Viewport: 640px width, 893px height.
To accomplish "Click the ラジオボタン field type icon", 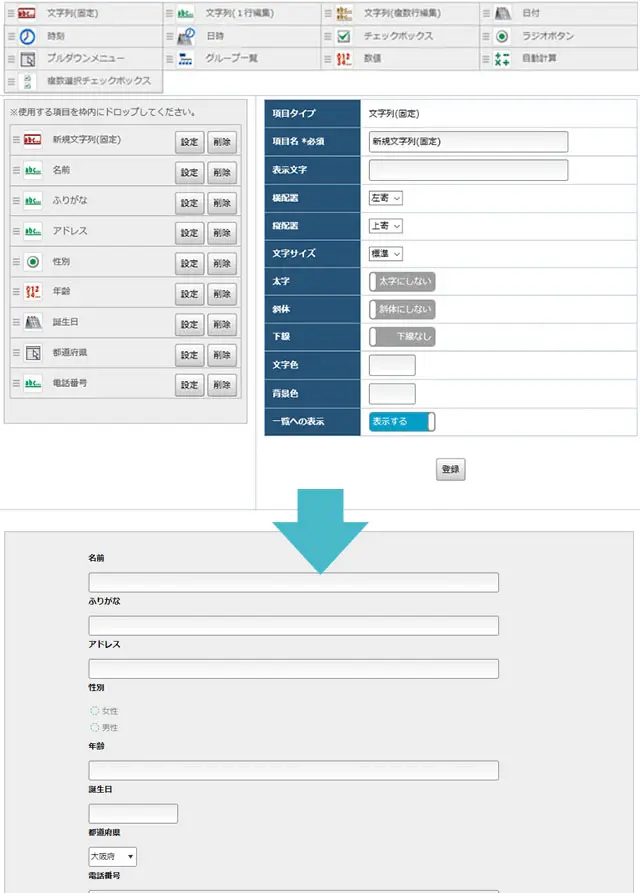I will (x=501, y=36).
